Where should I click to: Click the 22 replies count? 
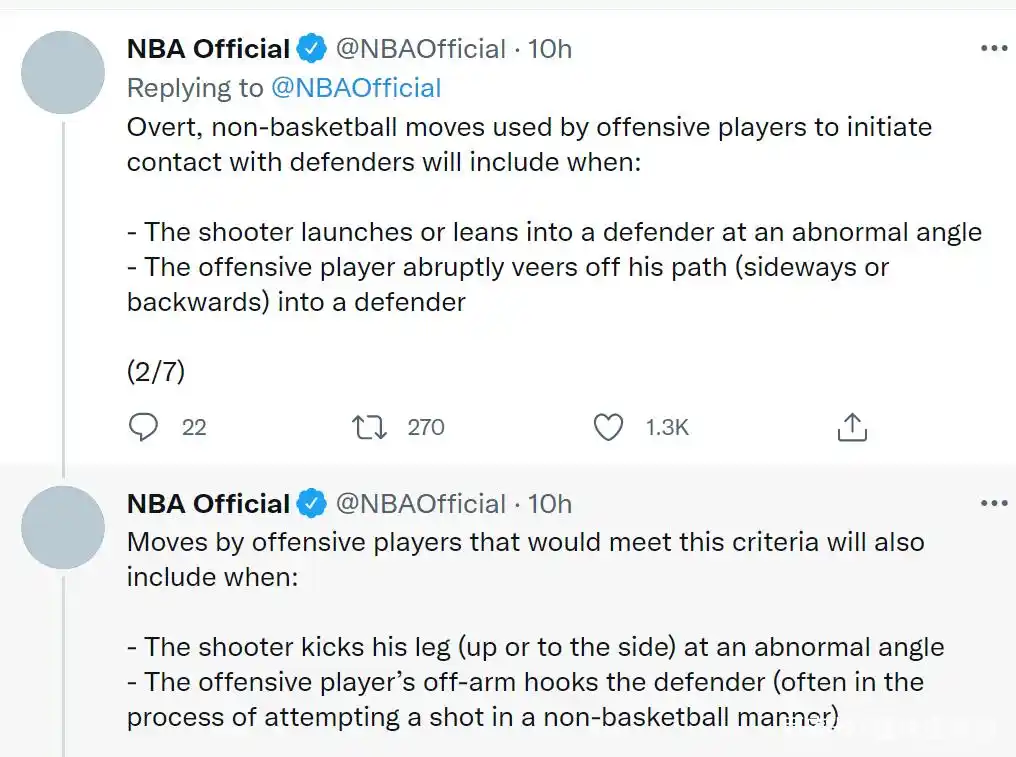coord(194,428)
